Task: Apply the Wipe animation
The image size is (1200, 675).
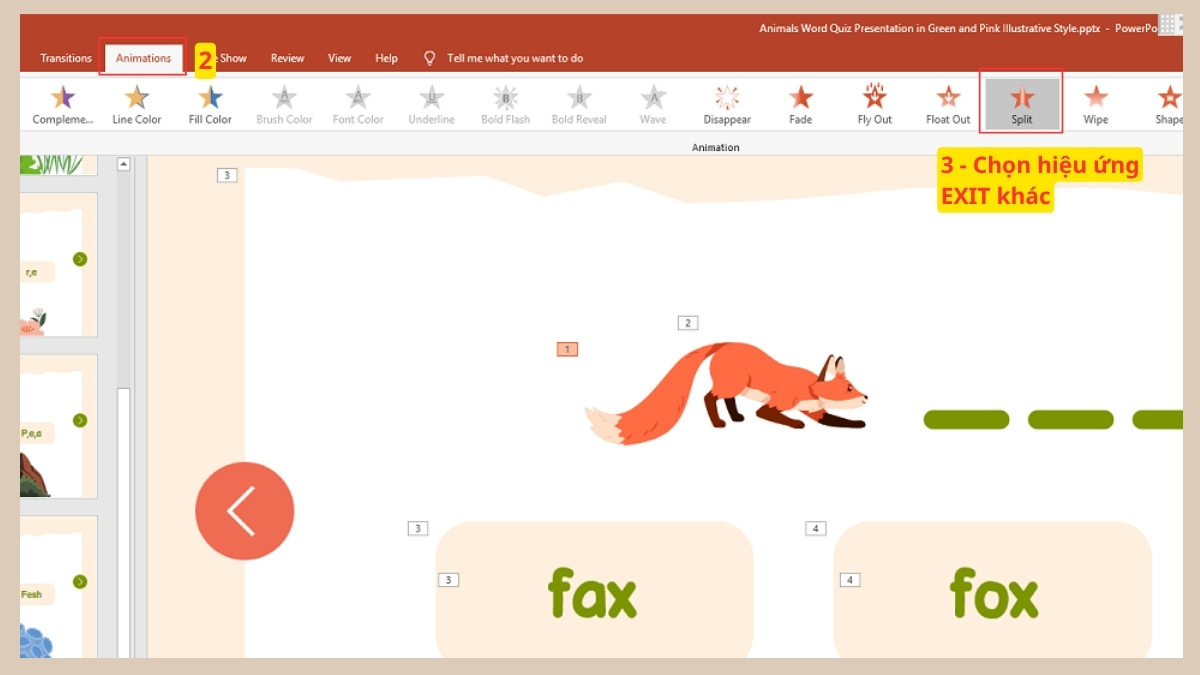Action: coord(1095,103)
